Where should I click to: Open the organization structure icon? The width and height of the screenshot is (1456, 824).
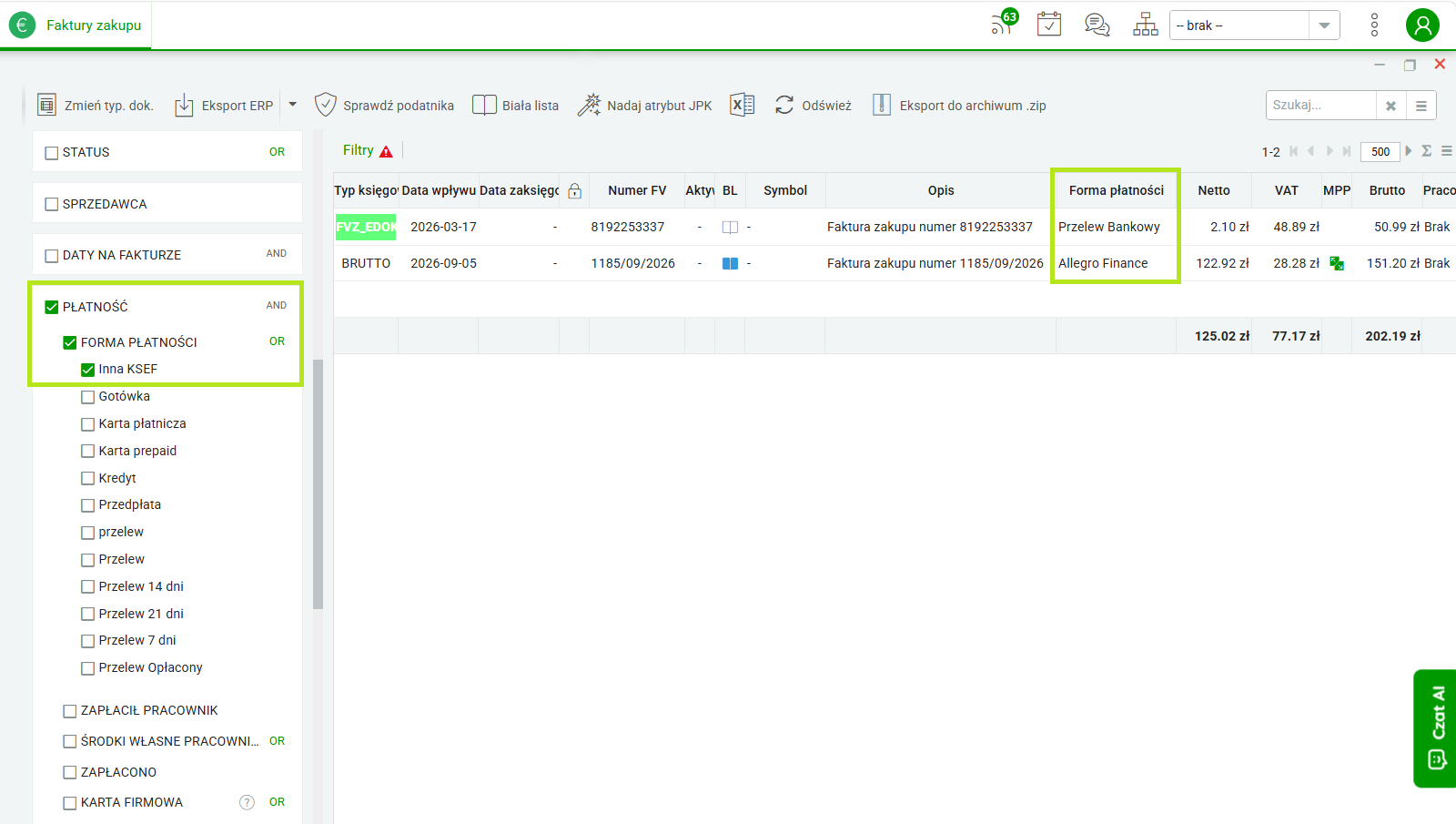tap(1146, 25)
